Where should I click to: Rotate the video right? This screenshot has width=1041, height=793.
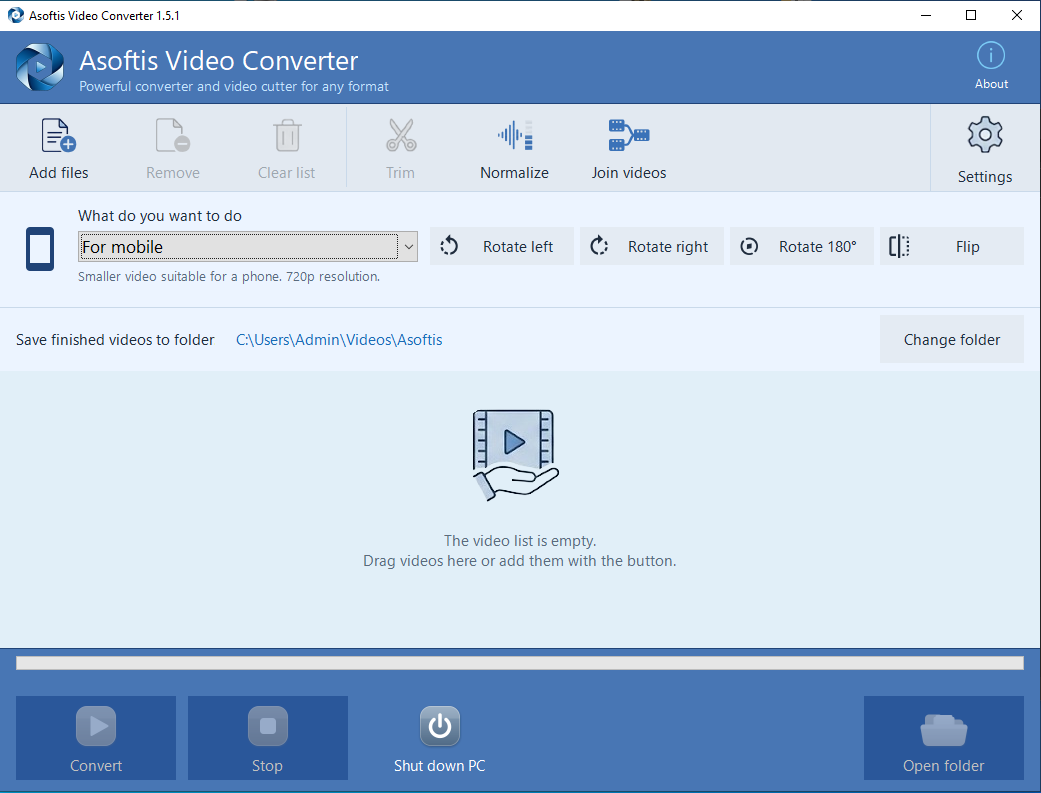(652, 246)
